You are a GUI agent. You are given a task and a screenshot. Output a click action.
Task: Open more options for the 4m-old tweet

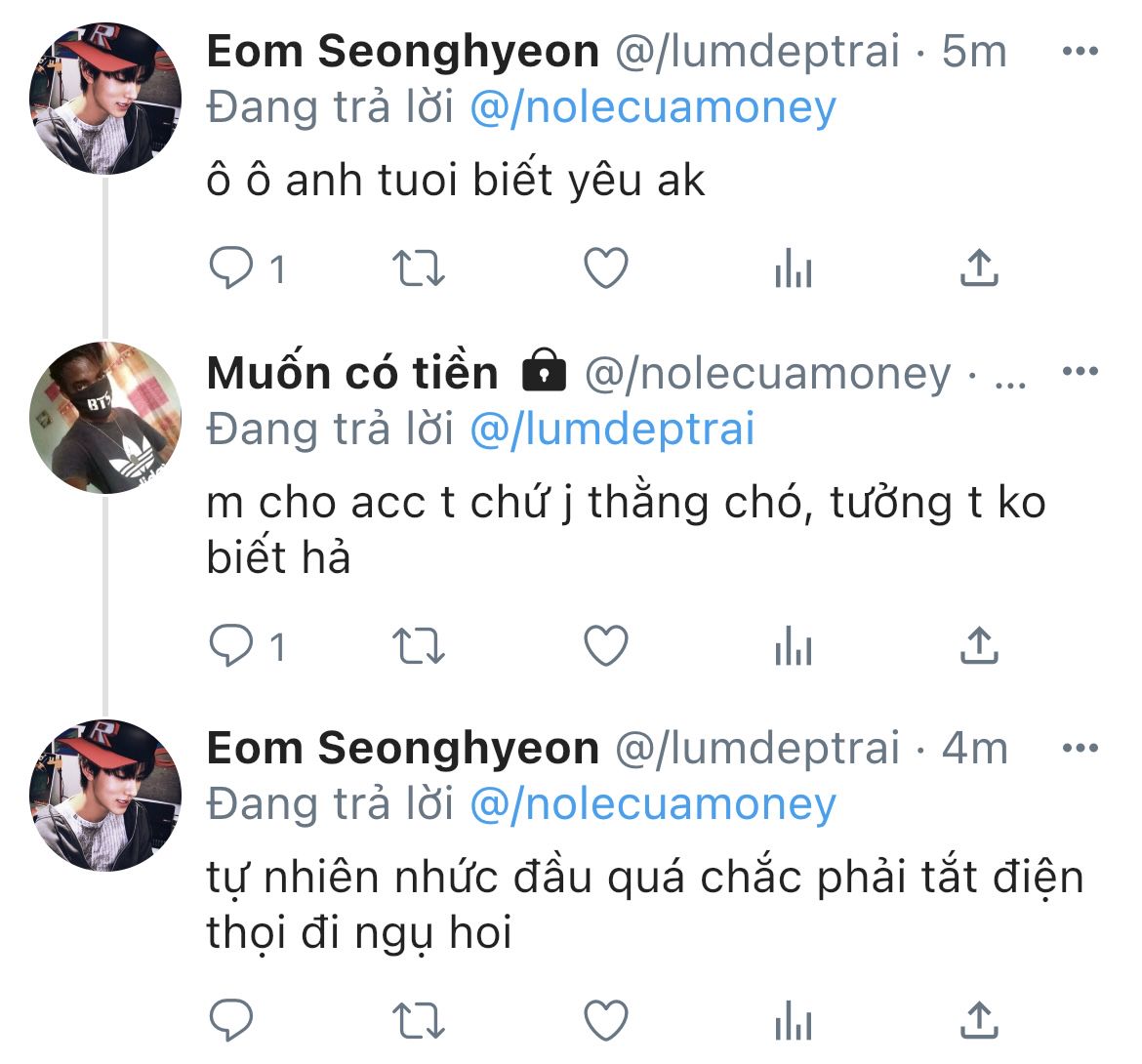click(1080, 749)
